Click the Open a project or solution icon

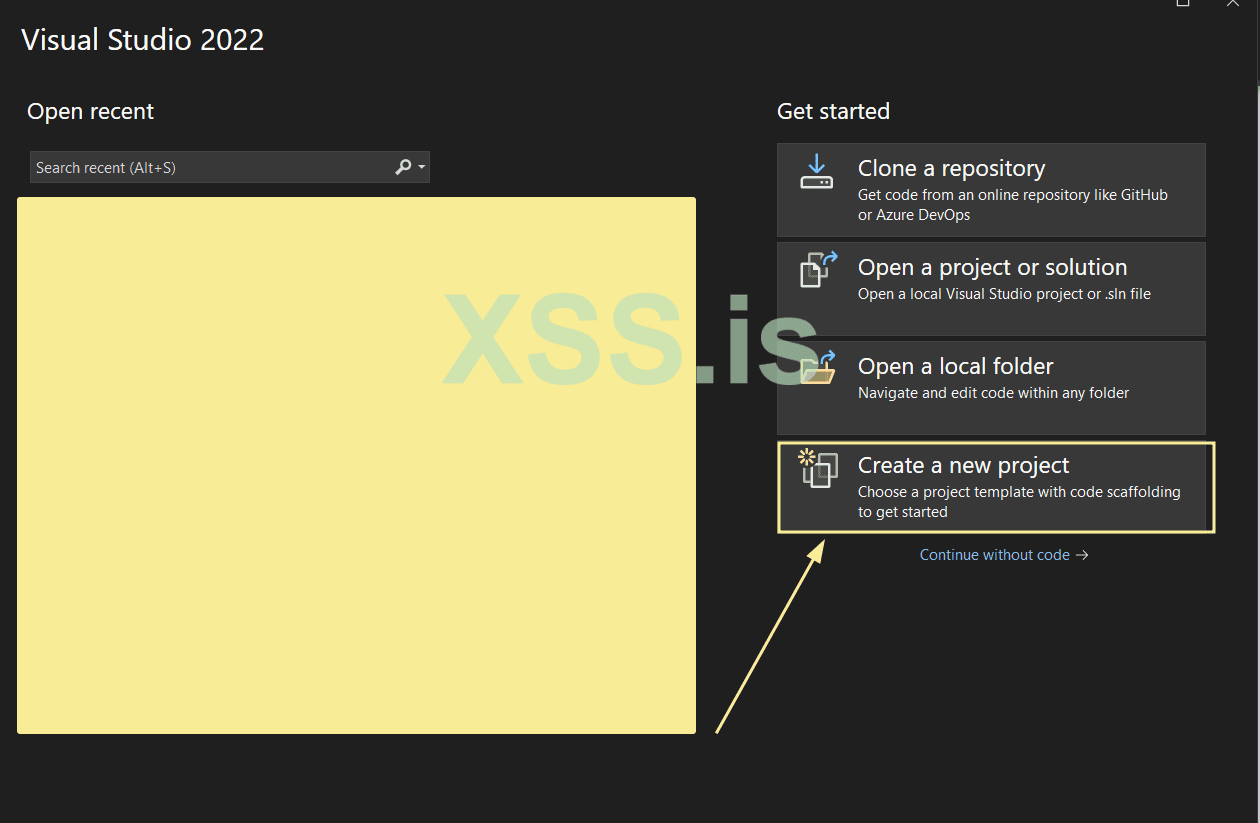point(818,269)
